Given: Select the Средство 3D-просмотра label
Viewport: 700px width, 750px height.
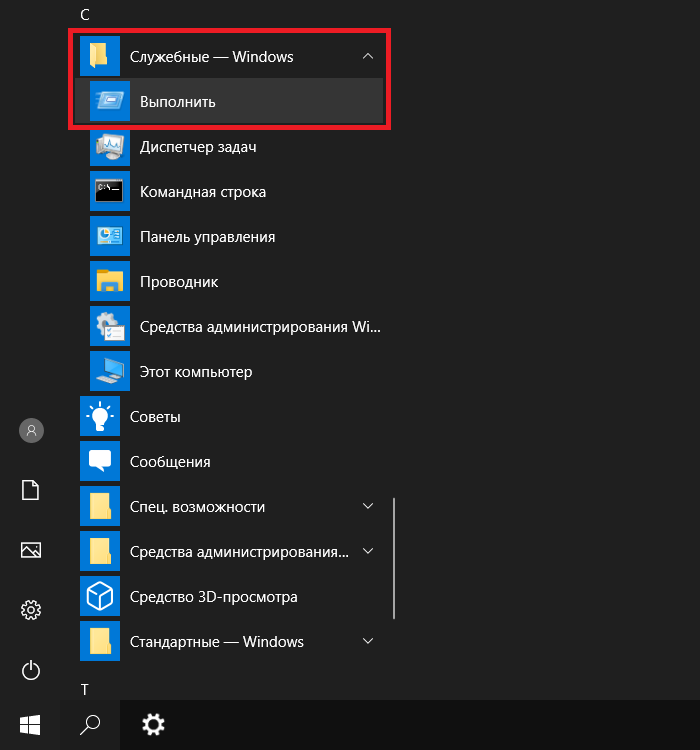Looking at the screenshot, I should point(213,597).
